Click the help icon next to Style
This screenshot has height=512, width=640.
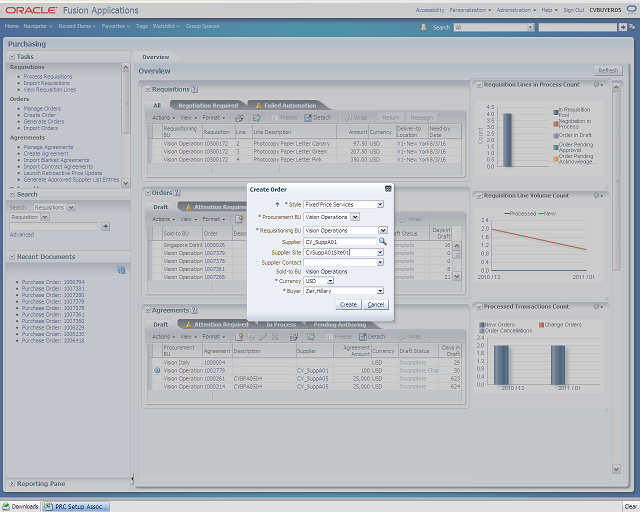278,205
